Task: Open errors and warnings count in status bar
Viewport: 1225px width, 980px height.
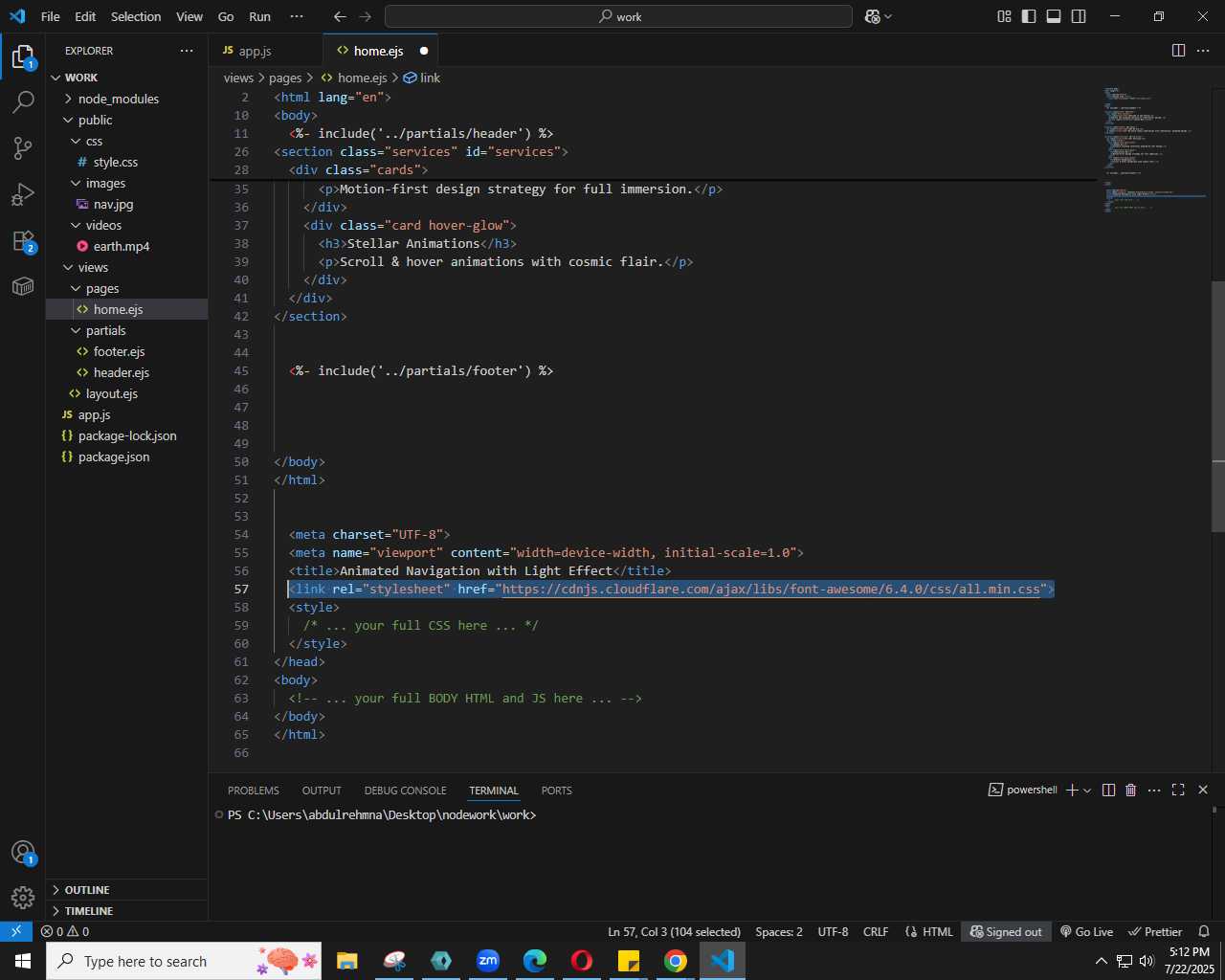Action: pyautogui.click(x=65, y=931)
